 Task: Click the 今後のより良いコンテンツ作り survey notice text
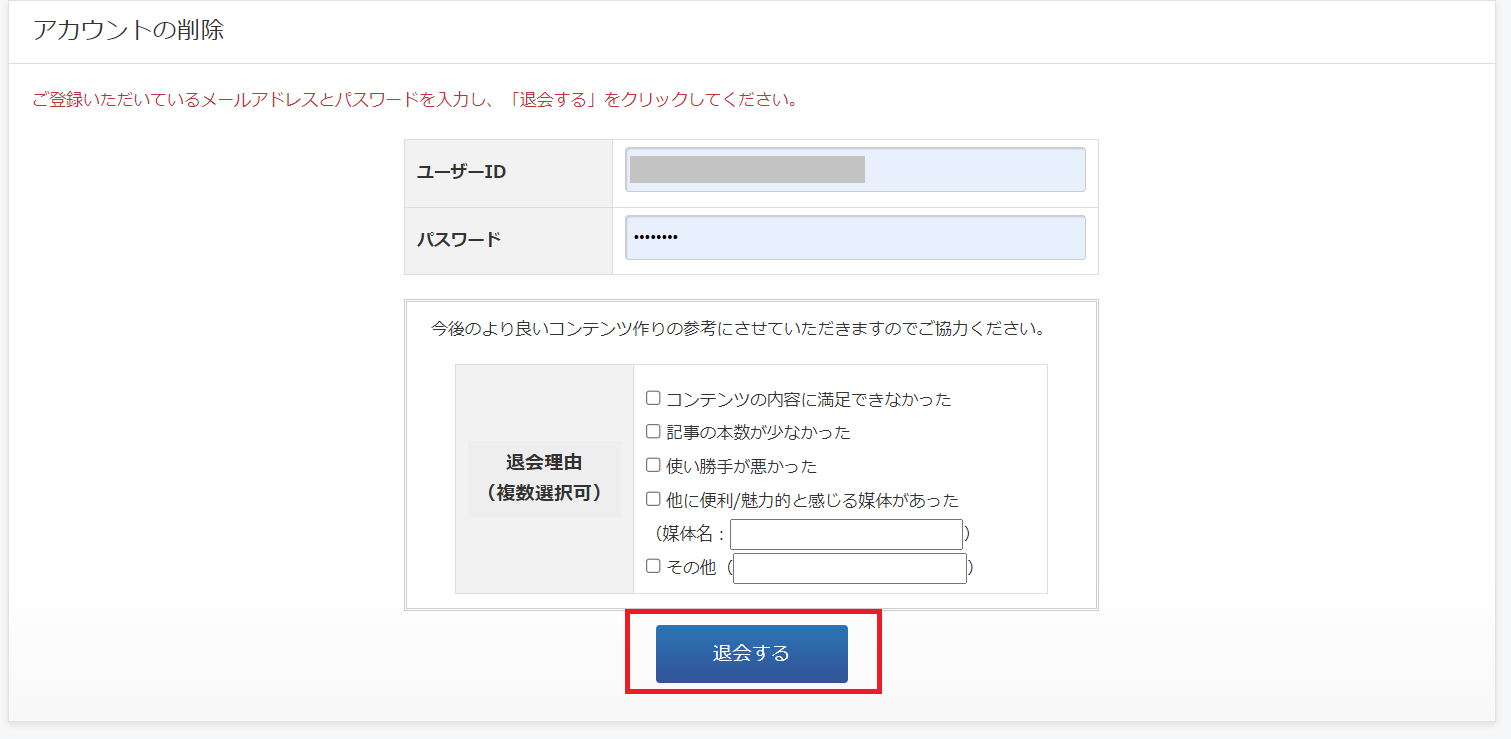(738, 328)
